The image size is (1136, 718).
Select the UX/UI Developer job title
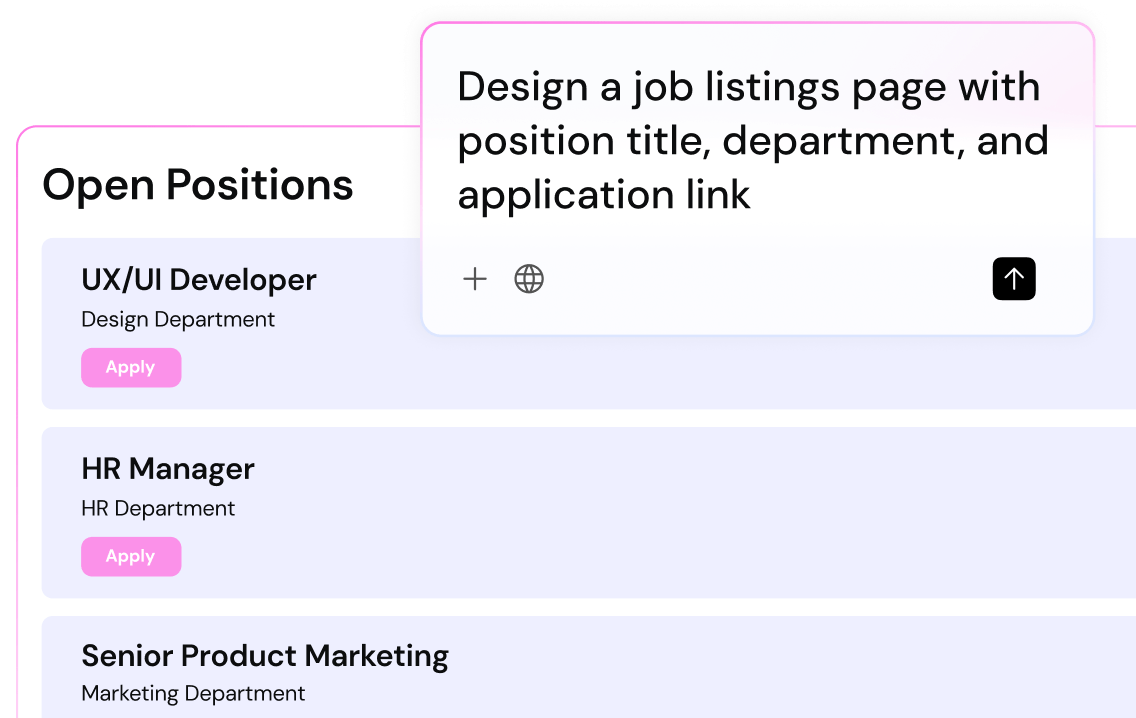click(x=198, y=280)
